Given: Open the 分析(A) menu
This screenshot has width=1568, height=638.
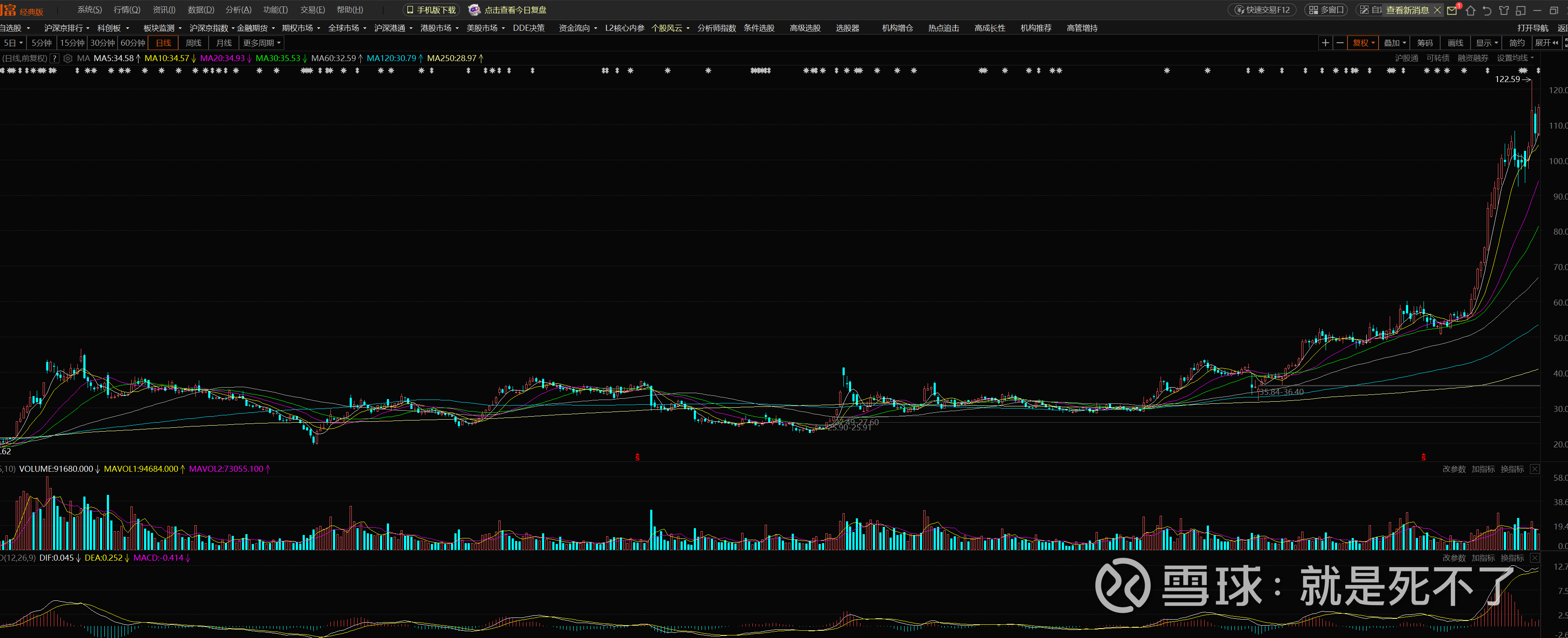Looking at the screenshot, I should coord(238,10).
